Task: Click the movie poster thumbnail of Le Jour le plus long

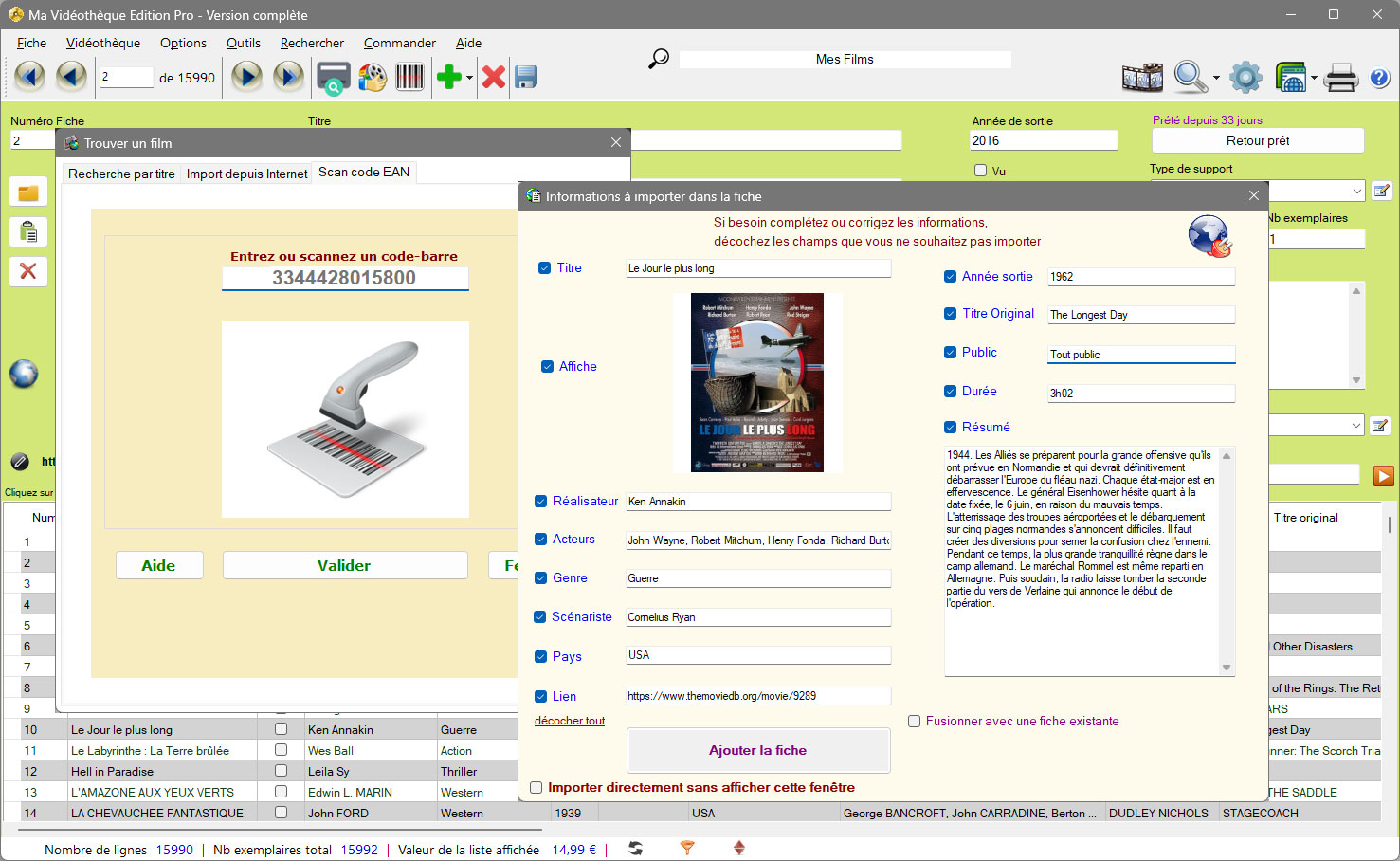Action: point(757,382)
